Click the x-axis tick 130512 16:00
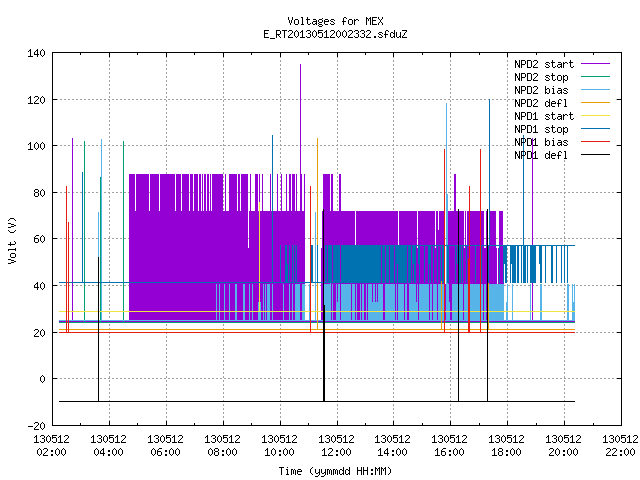The image size is (640, 480). click(450, 446)
